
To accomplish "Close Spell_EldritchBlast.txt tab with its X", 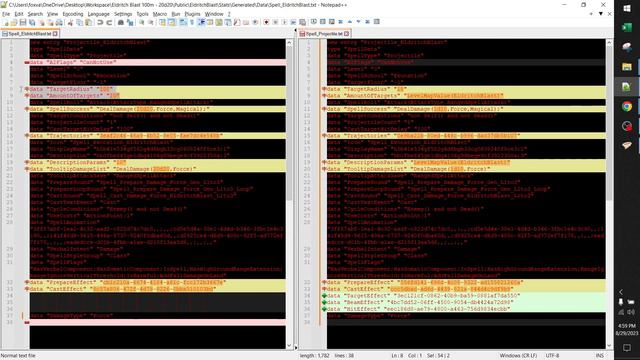I will point(56,33).
